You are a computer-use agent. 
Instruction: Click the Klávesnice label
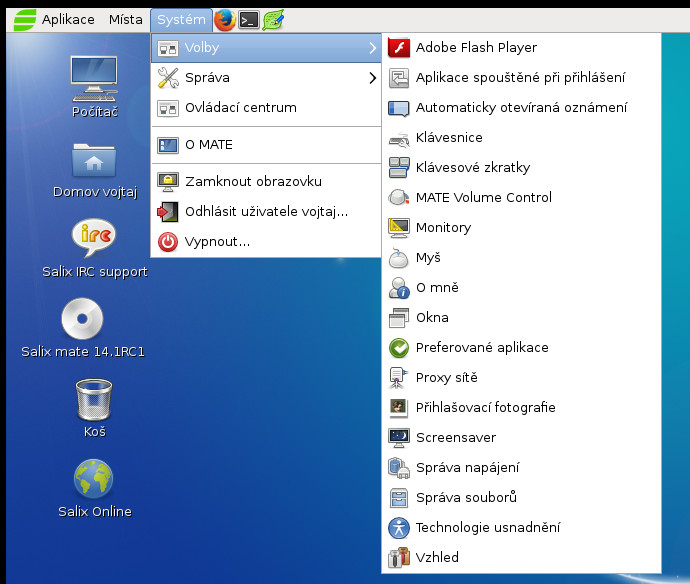tap(449, 138)
